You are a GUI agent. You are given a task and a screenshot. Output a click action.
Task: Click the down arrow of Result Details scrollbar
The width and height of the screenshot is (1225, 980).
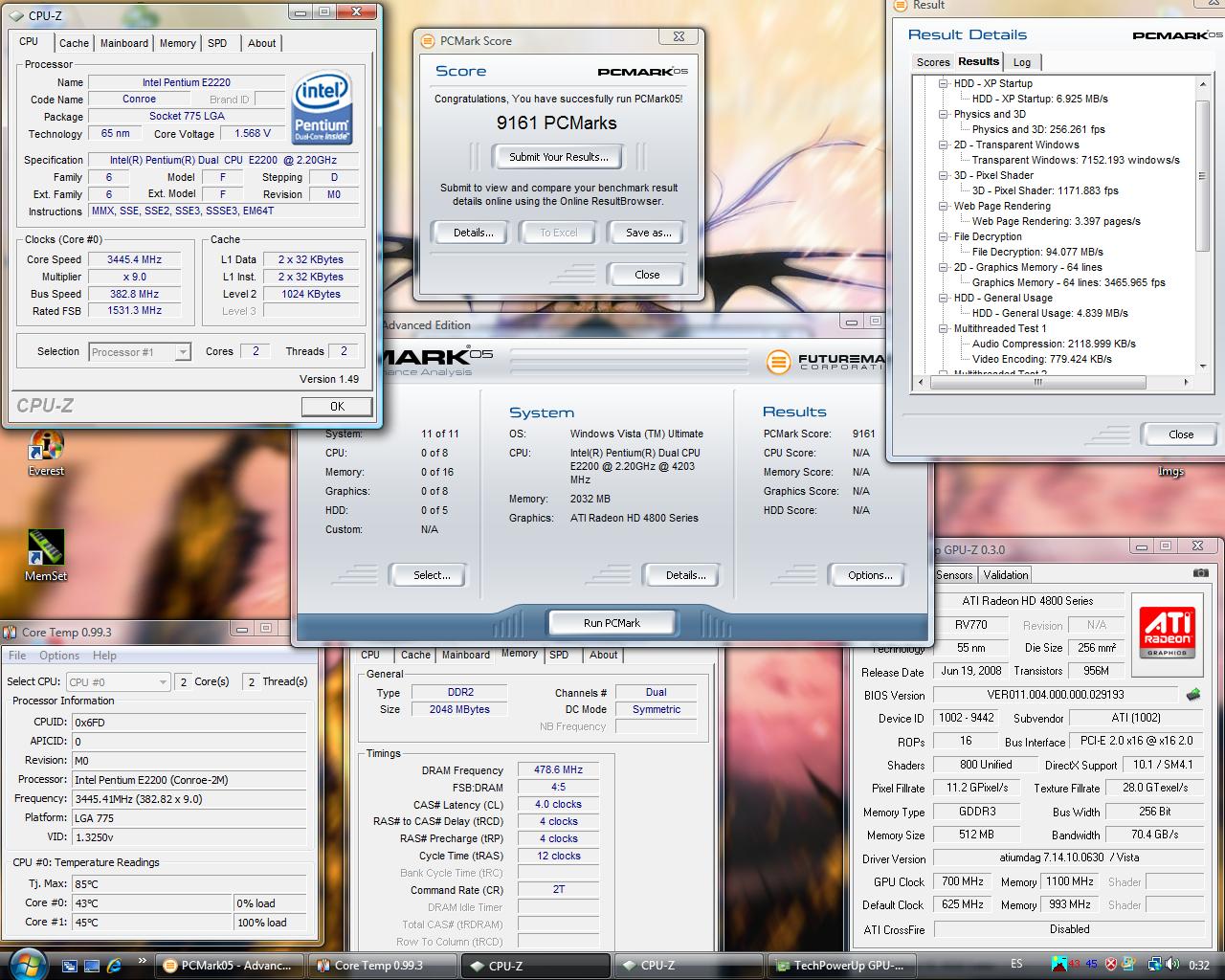point(1203,366)
